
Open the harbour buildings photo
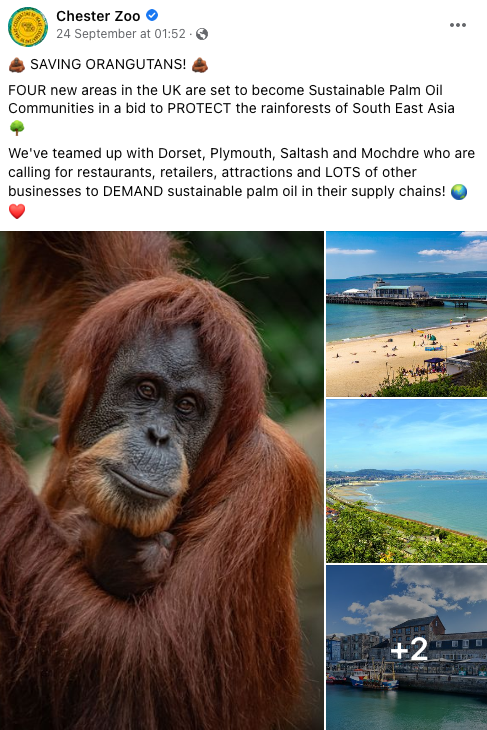pos(406,648)
